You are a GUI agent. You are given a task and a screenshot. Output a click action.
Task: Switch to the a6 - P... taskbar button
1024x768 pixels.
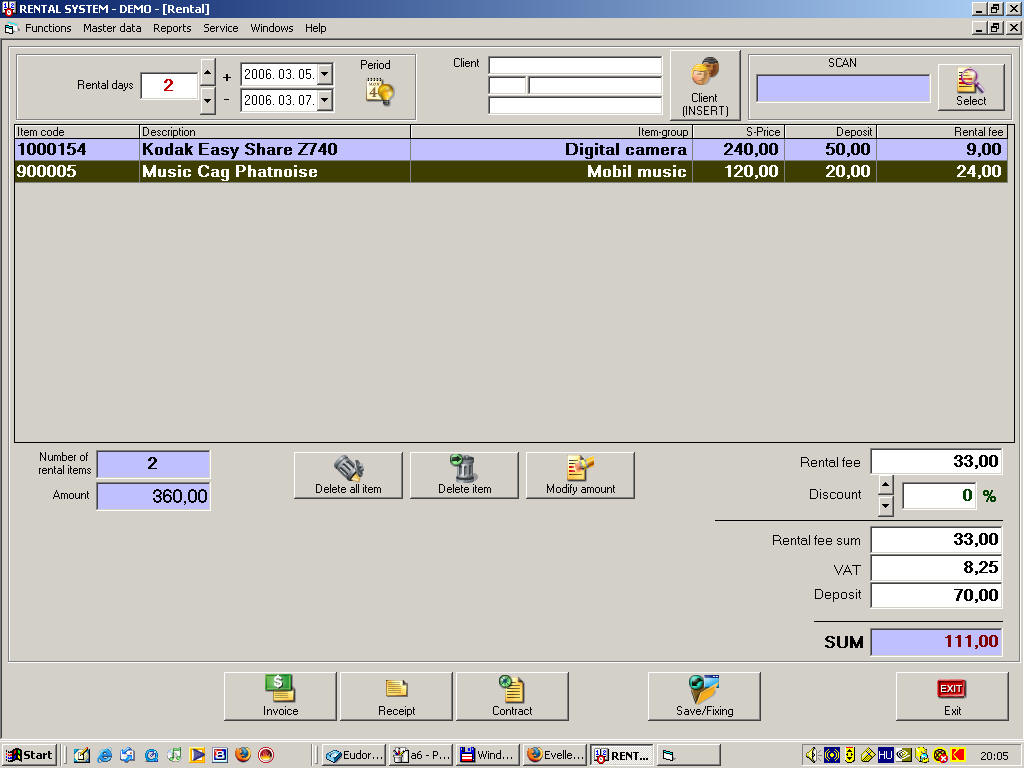click(421, 755)
